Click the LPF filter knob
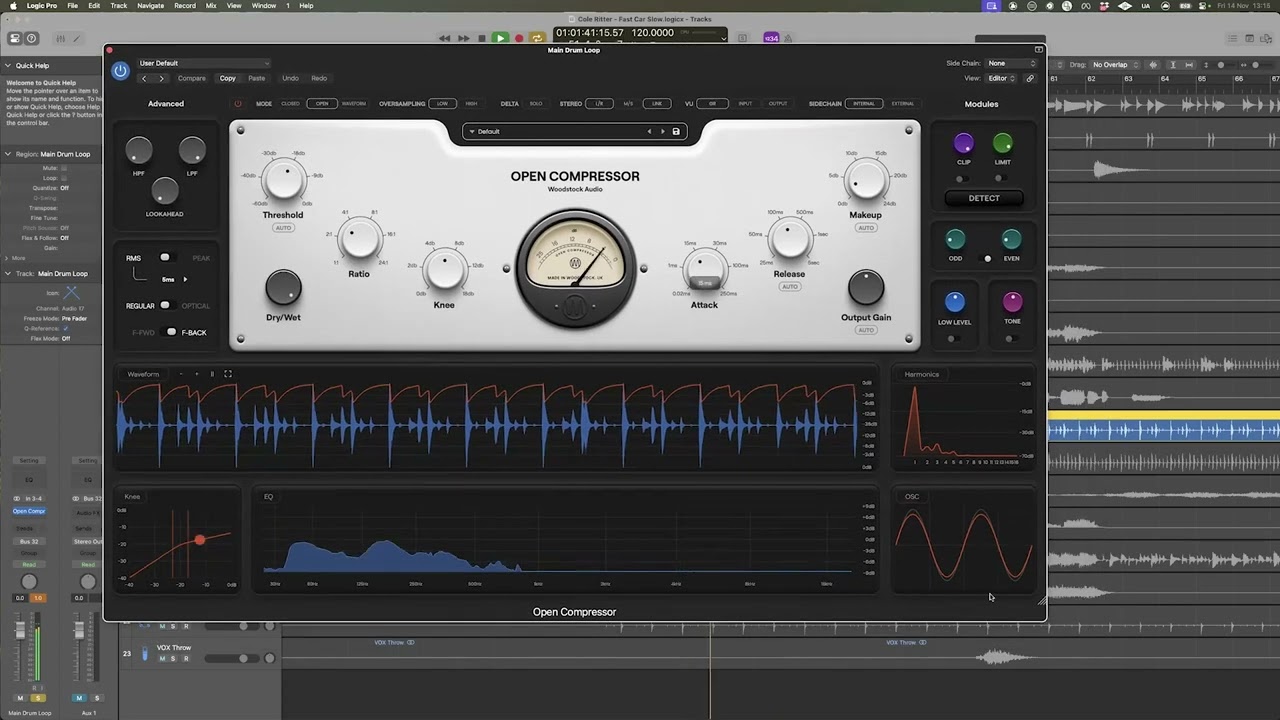The image size is (1280, 720). [192, 151]
